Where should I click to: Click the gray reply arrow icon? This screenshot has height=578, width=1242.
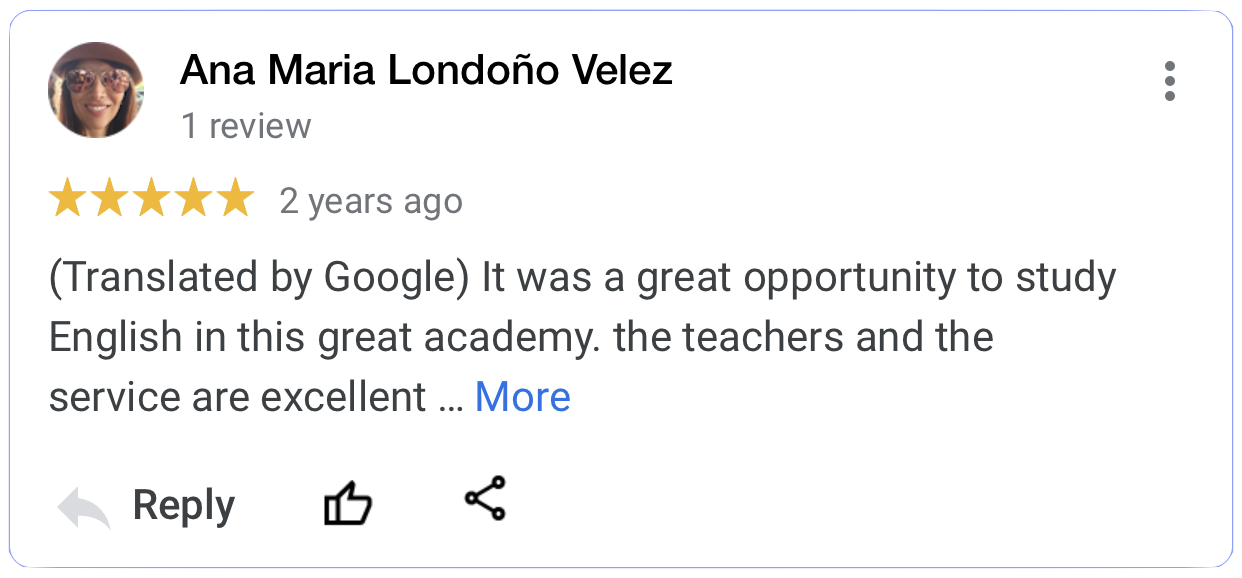(x=83, y=507)
